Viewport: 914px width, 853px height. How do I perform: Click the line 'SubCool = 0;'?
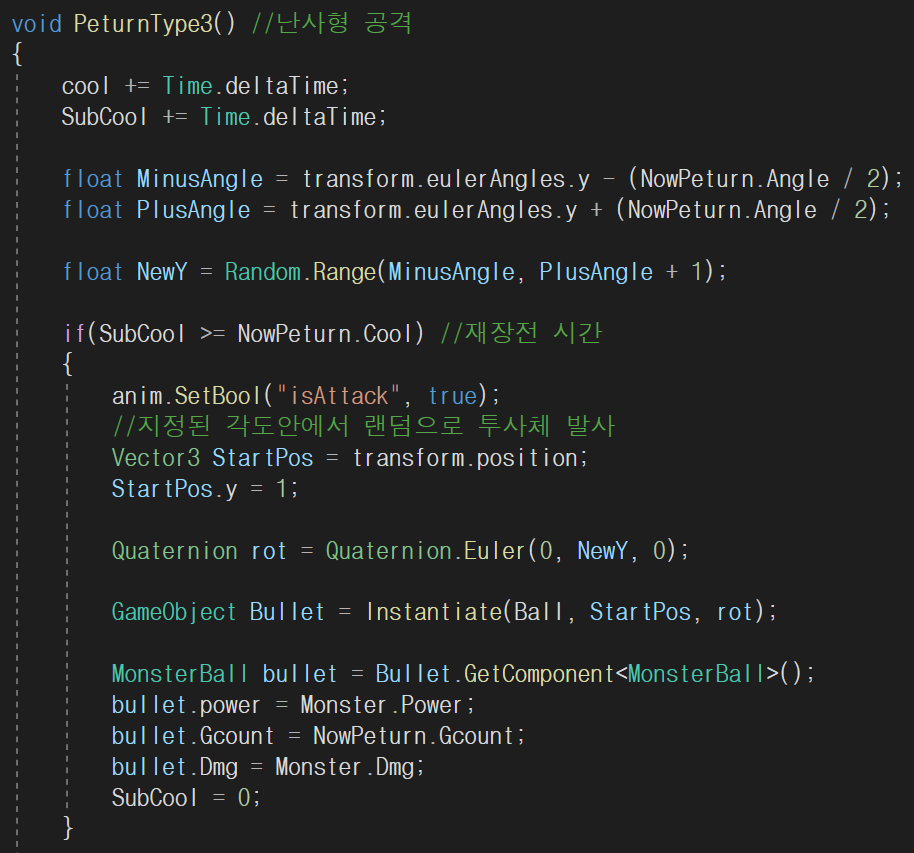click(x=186, y=798)
